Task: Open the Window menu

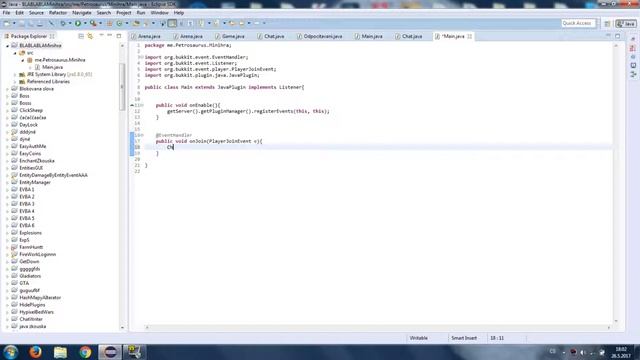Action: [159, 13]
